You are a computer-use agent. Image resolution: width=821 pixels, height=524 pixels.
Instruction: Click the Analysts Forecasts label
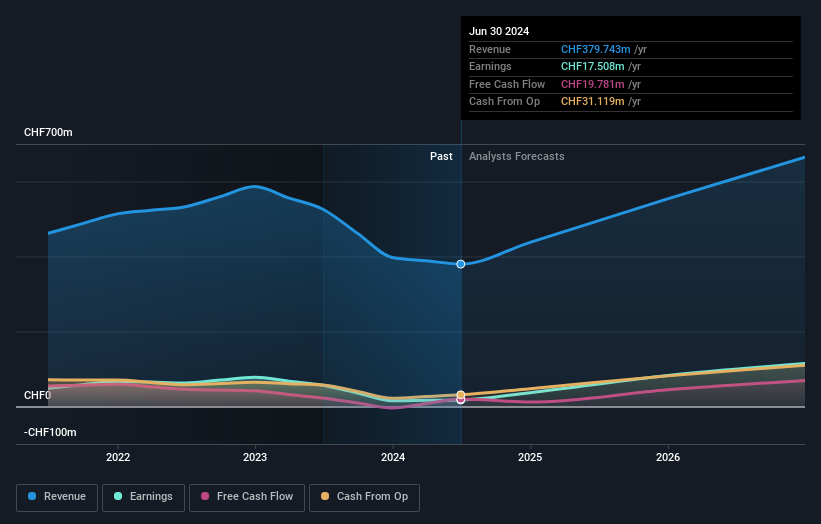coord(517,157)
